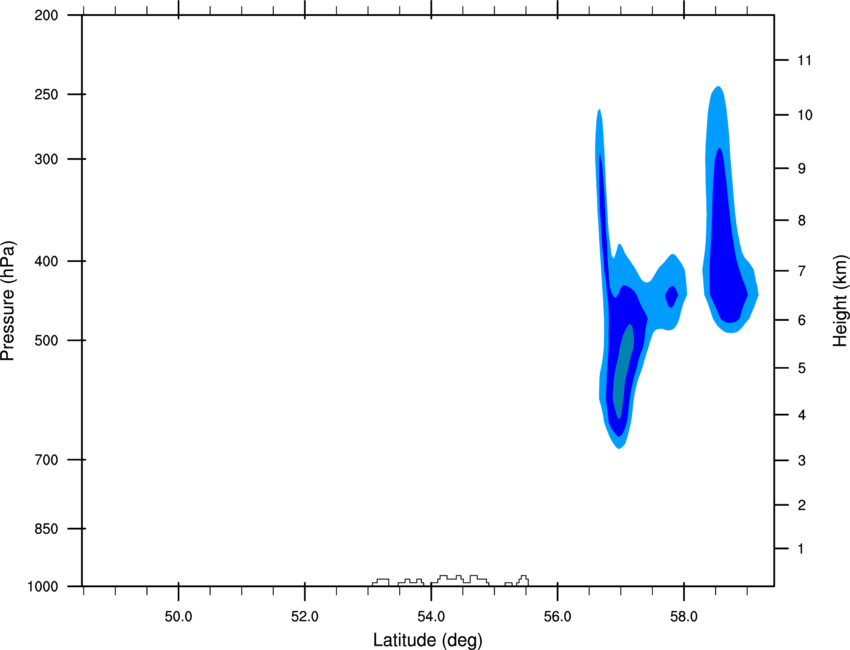This screenshot has width=850, height=650.
Task: Click the terrain outline near 53.2 degrees
Action: [381, 582]
